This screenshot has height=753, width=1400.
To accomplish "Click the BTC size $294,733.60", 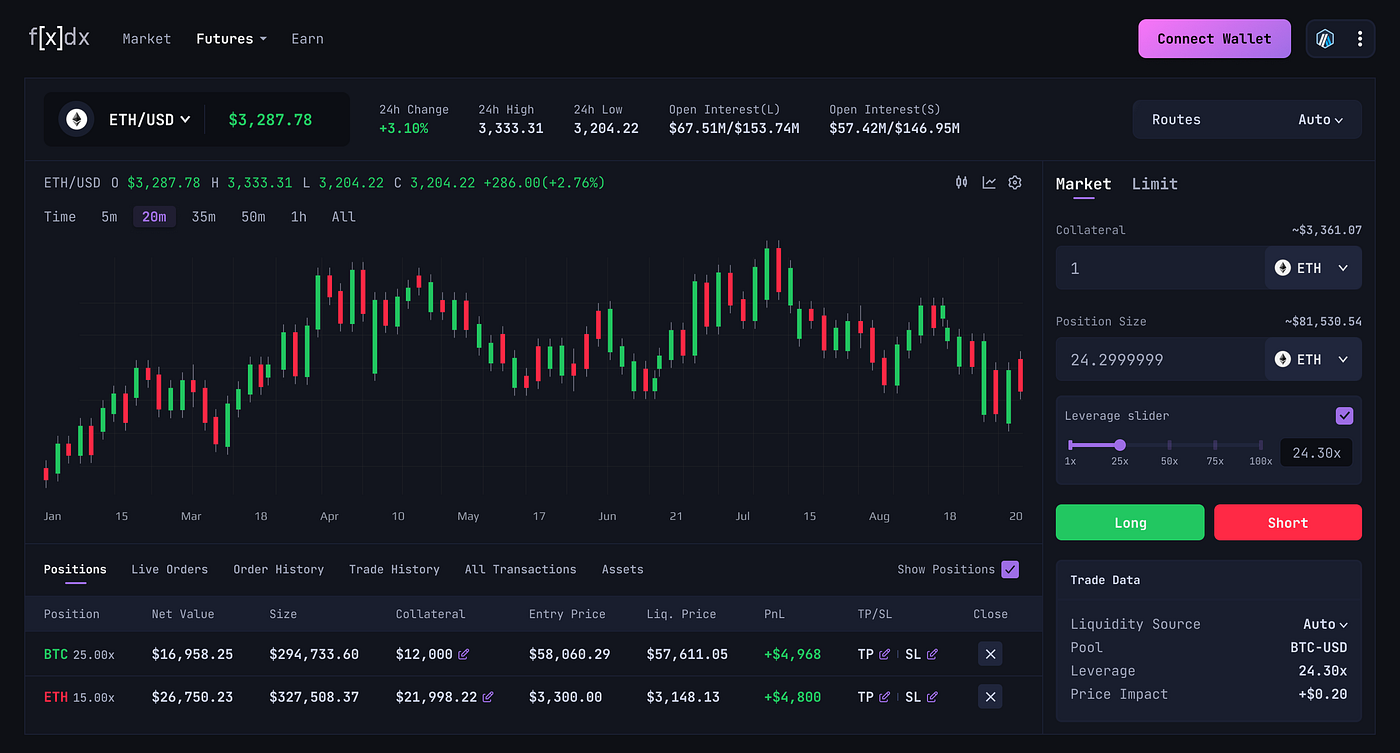I will coord(314,654).
